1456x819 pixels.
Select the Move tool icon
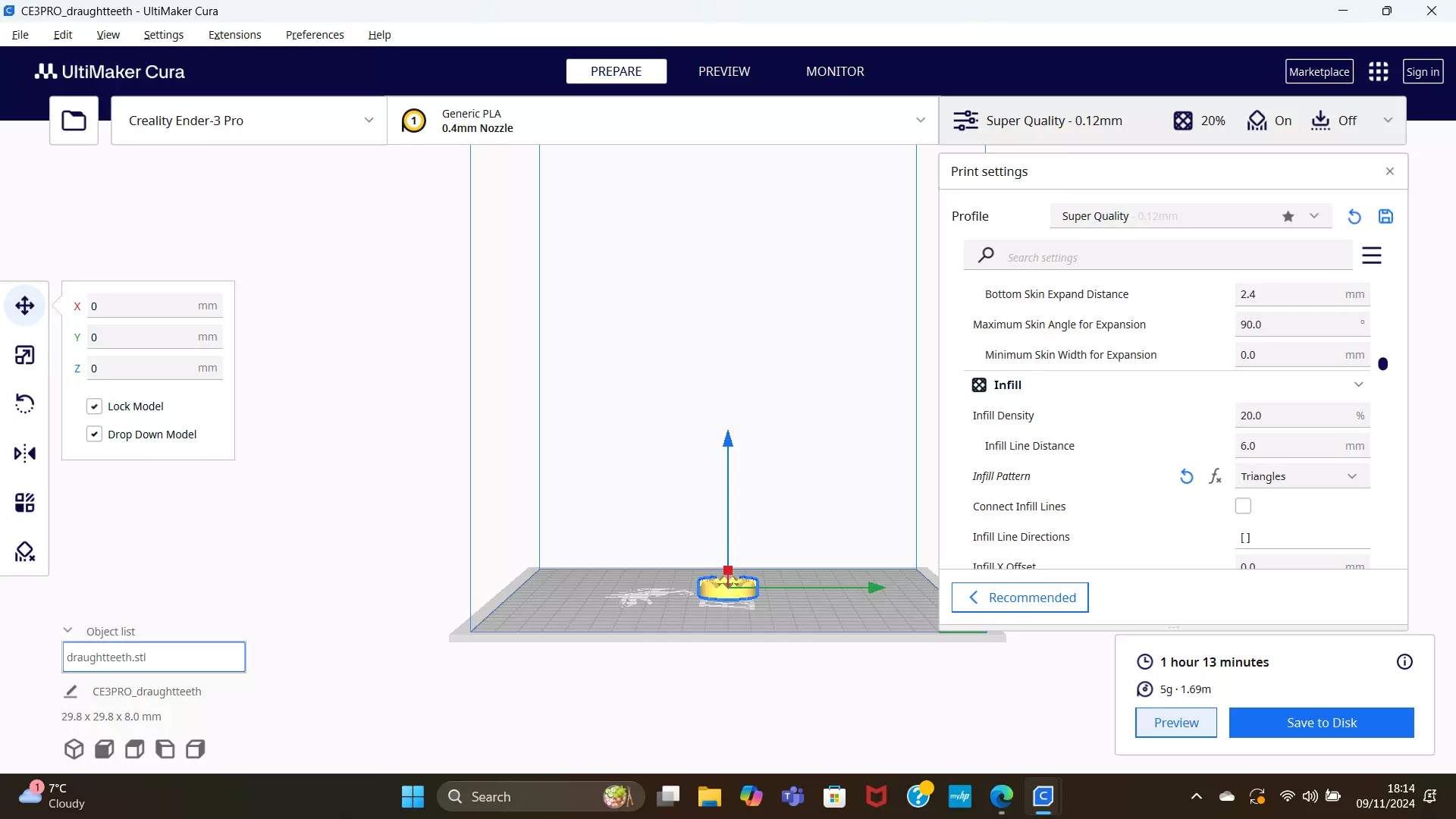pos(24,306)
